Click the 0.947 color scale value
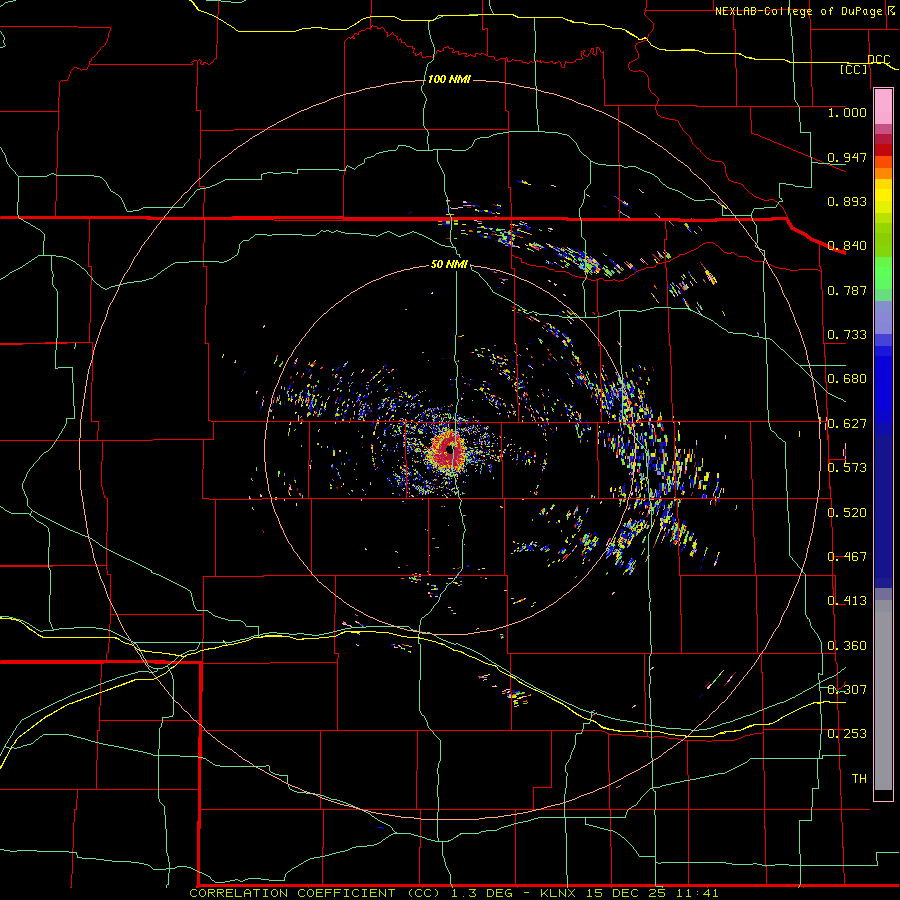 pos(847,157)
